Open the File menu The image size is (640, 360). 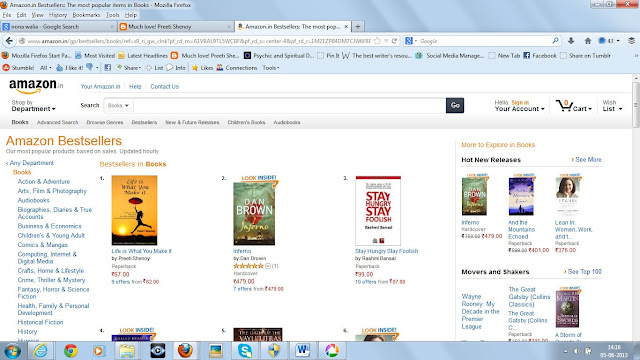7,15
